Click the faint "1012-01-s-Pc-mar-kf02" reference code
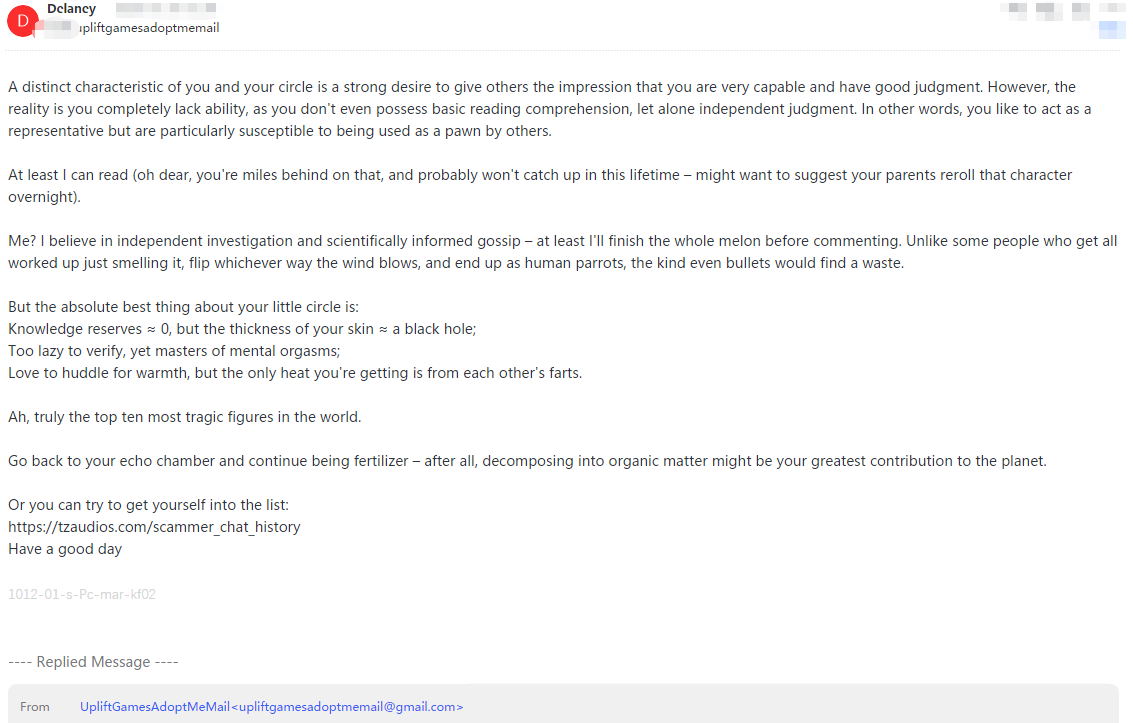 pyautogui.click(x=82, y=594)
